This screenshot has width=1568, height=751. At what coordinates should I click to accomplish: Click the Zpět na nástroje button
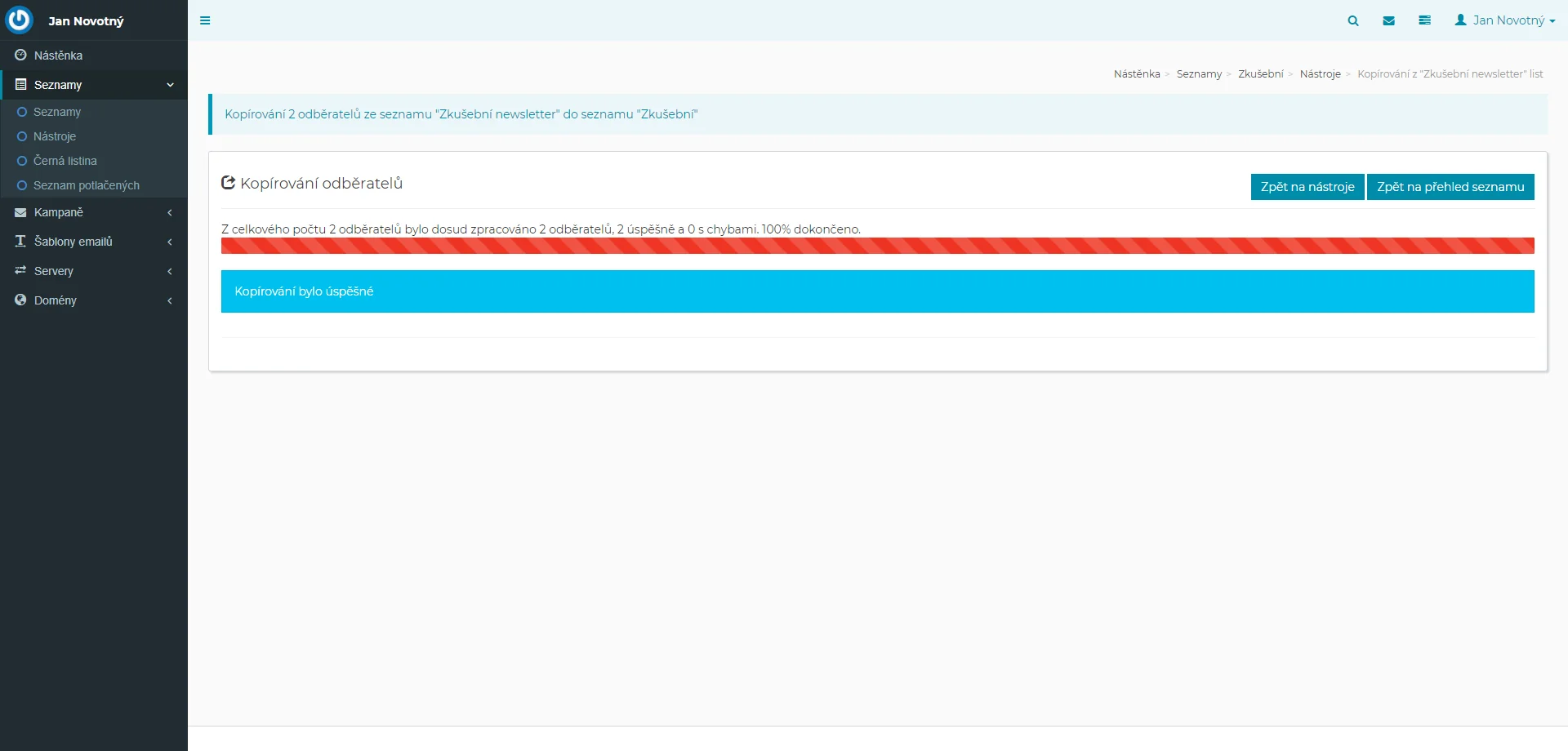[1307, 187]
